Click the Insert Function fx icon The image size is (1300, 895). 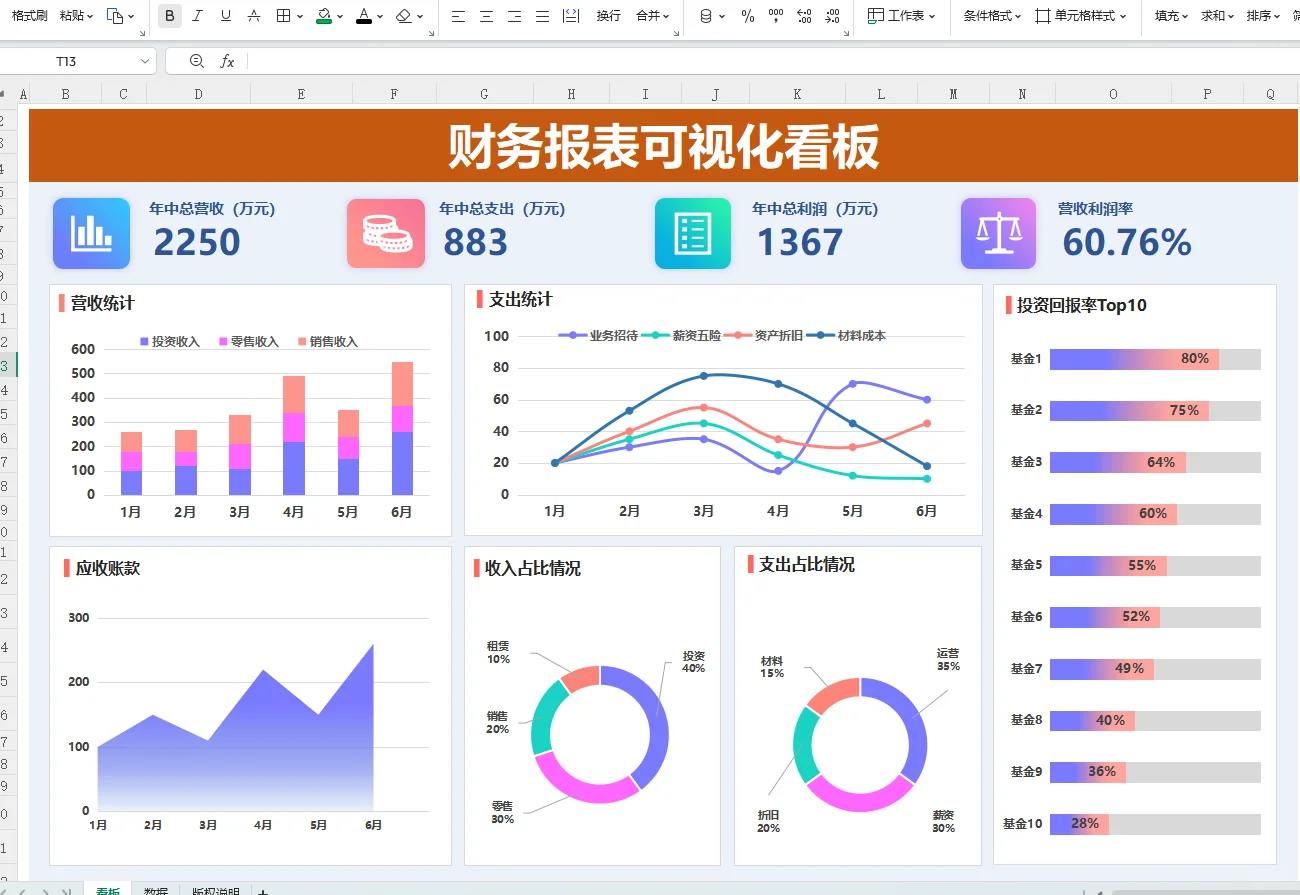click(x=227, y=61)
